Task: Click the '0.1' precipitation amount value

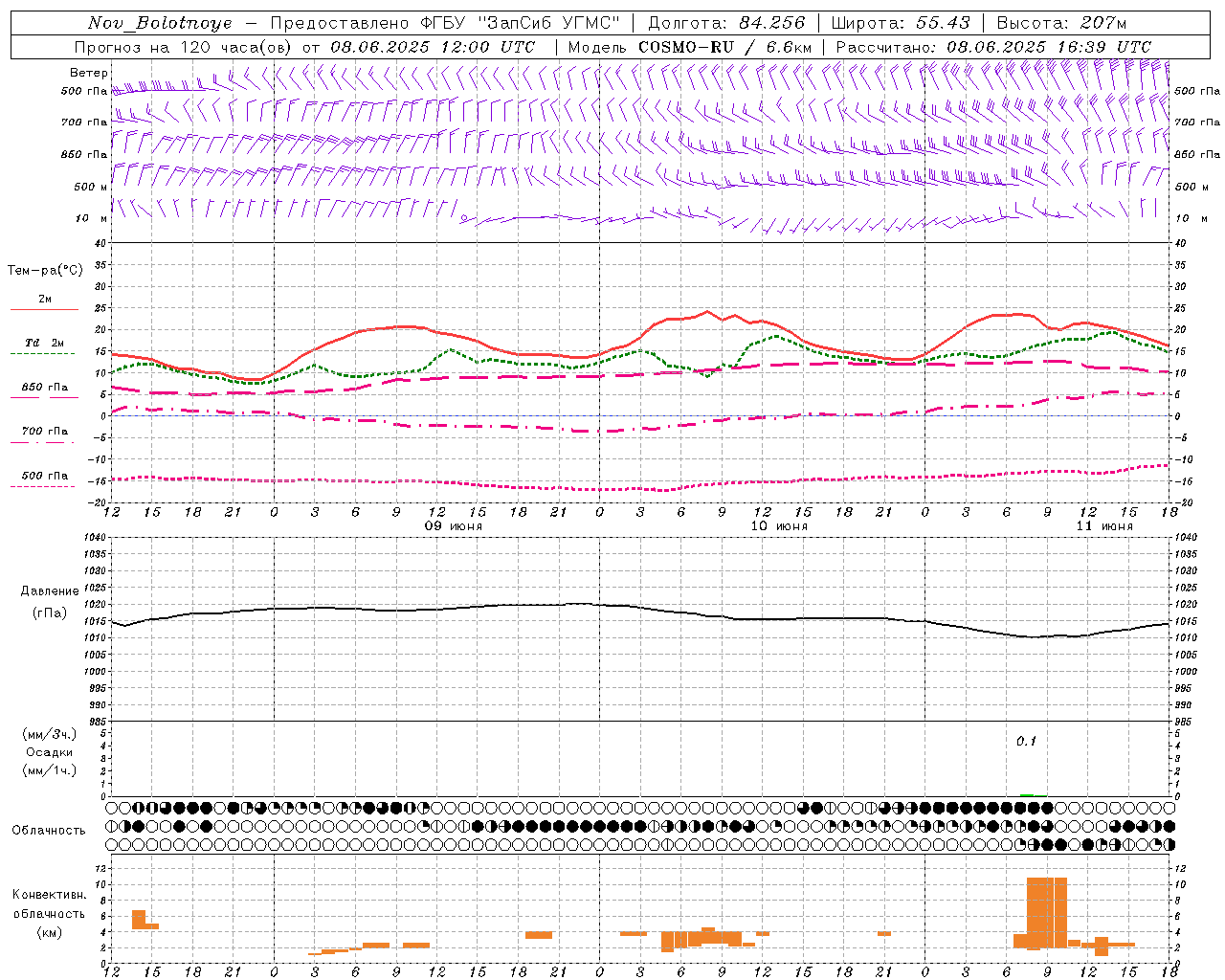Action: click(1026, 742)
